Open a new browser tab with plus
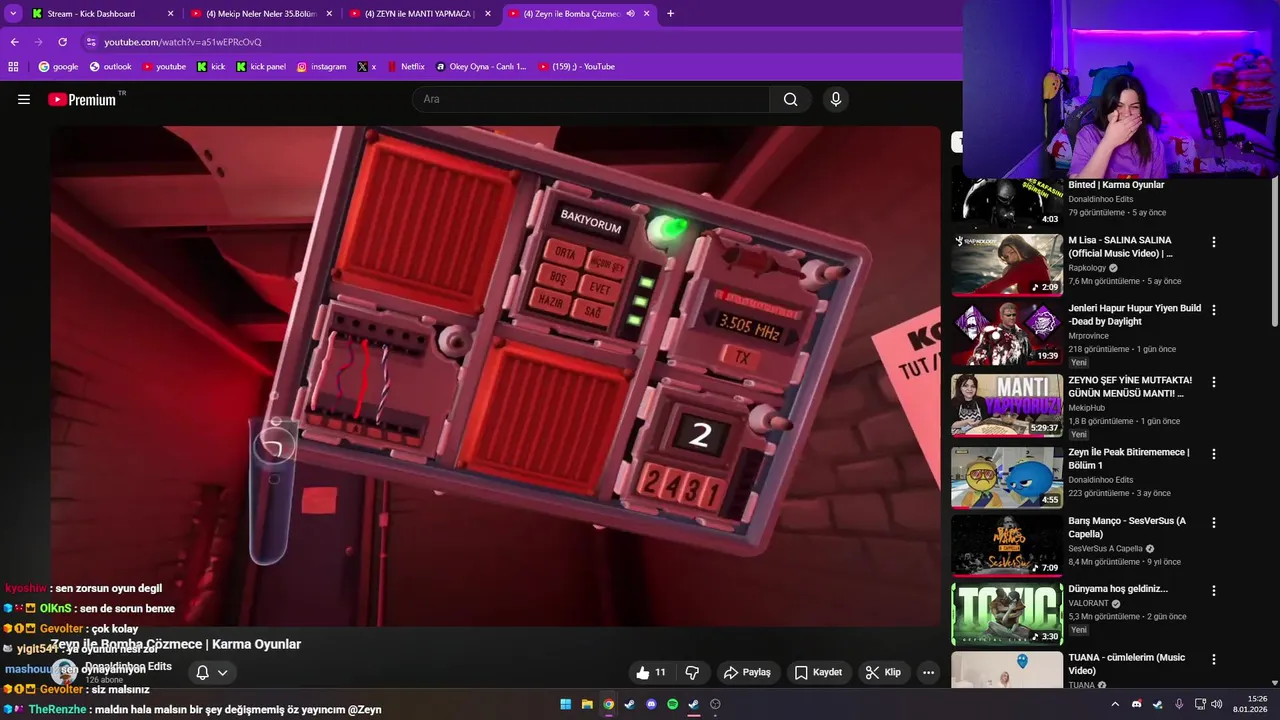 pos(670,13)
